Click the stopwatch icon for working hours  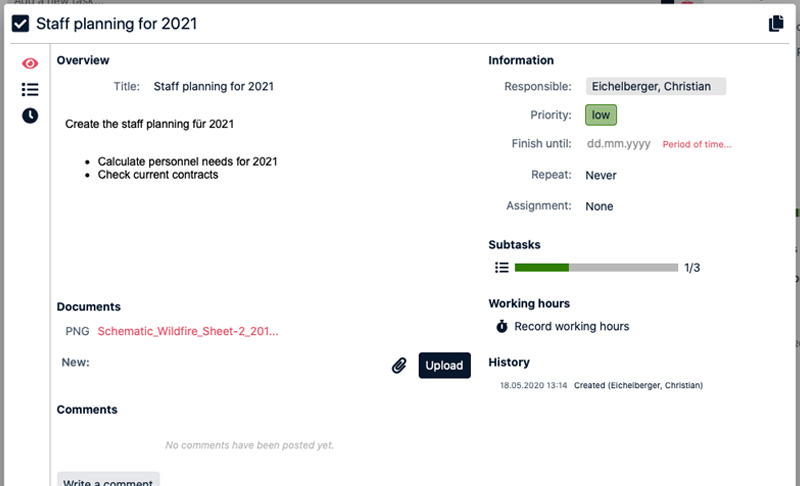(x=502, y=326)
